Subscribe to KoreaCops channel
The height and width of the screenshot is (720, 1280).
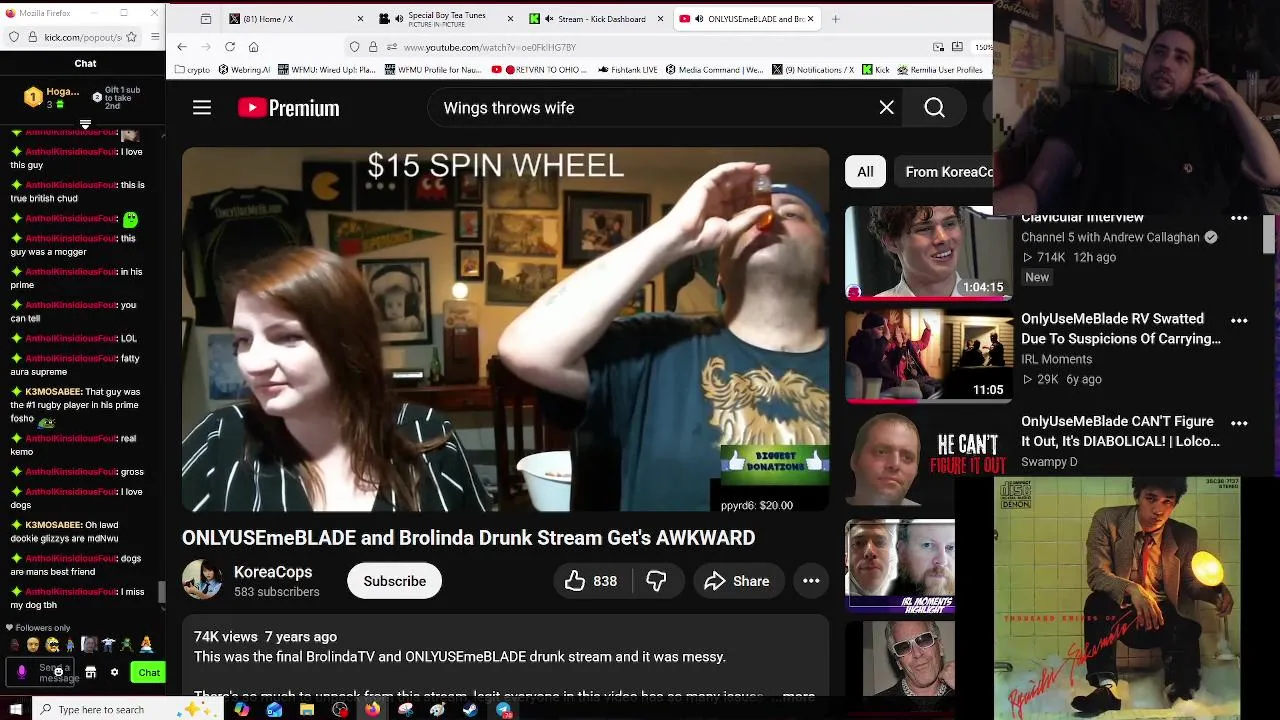pos(394,581)
